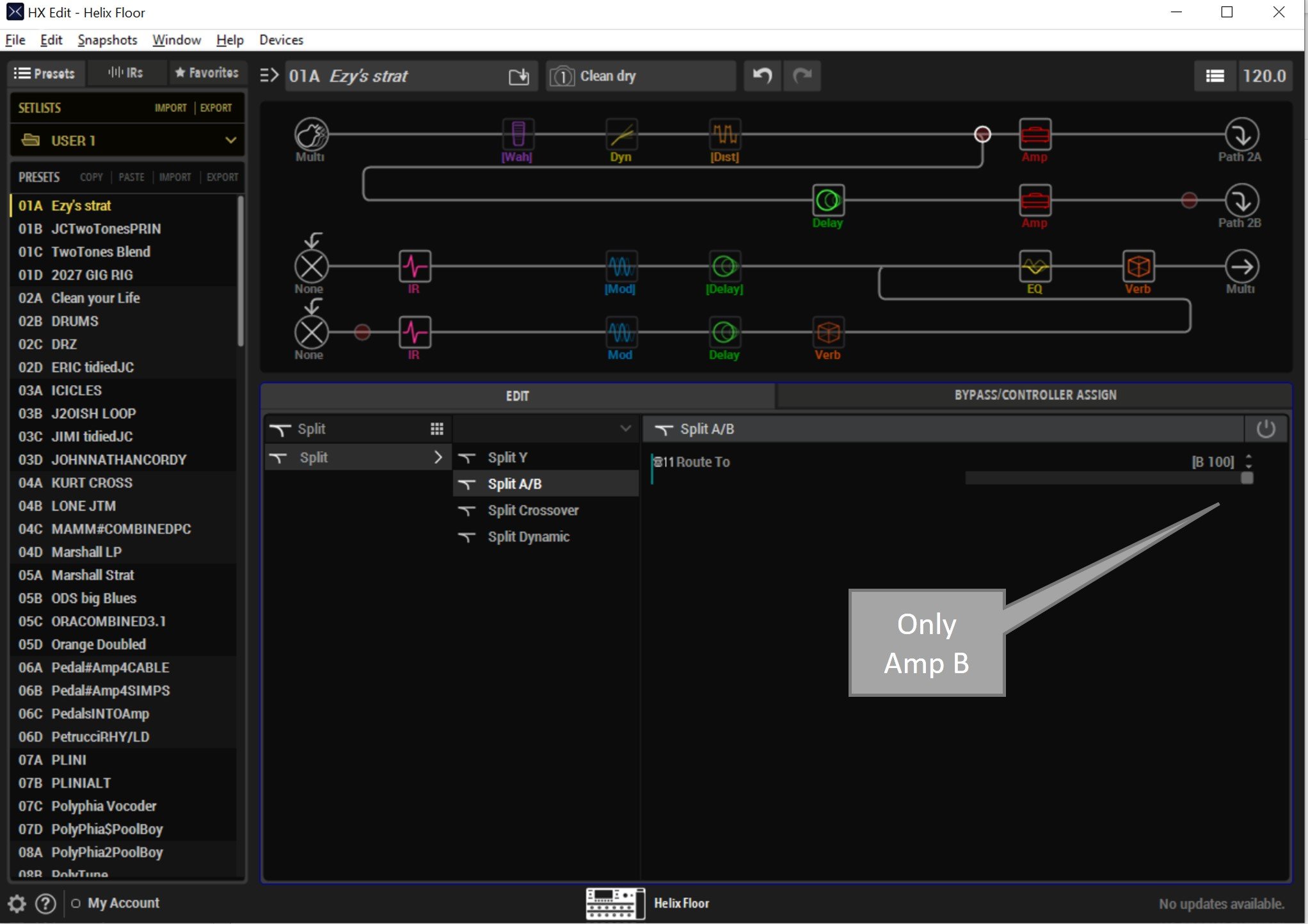The width and height of the screenshot is (1308, 924).
Task: Select the Dist block in signal chain
Action: [724, 134]
